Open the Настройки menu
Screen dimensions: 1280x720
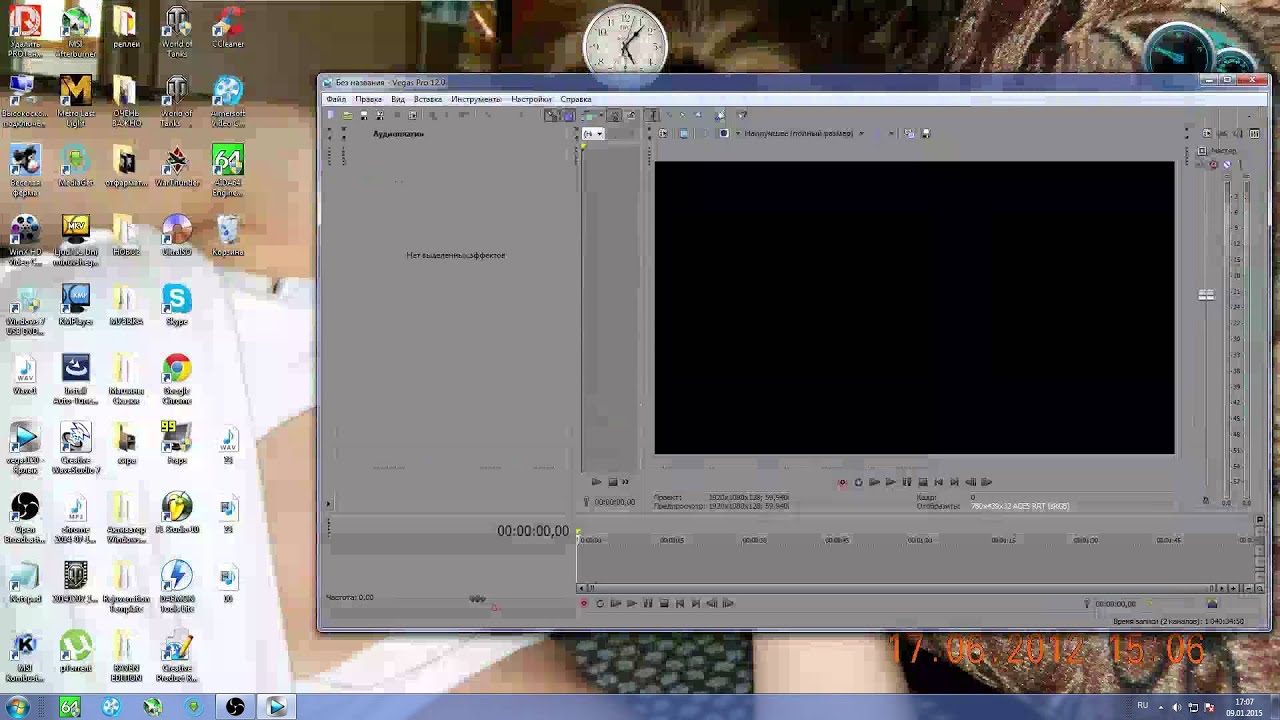pos(531,99)
